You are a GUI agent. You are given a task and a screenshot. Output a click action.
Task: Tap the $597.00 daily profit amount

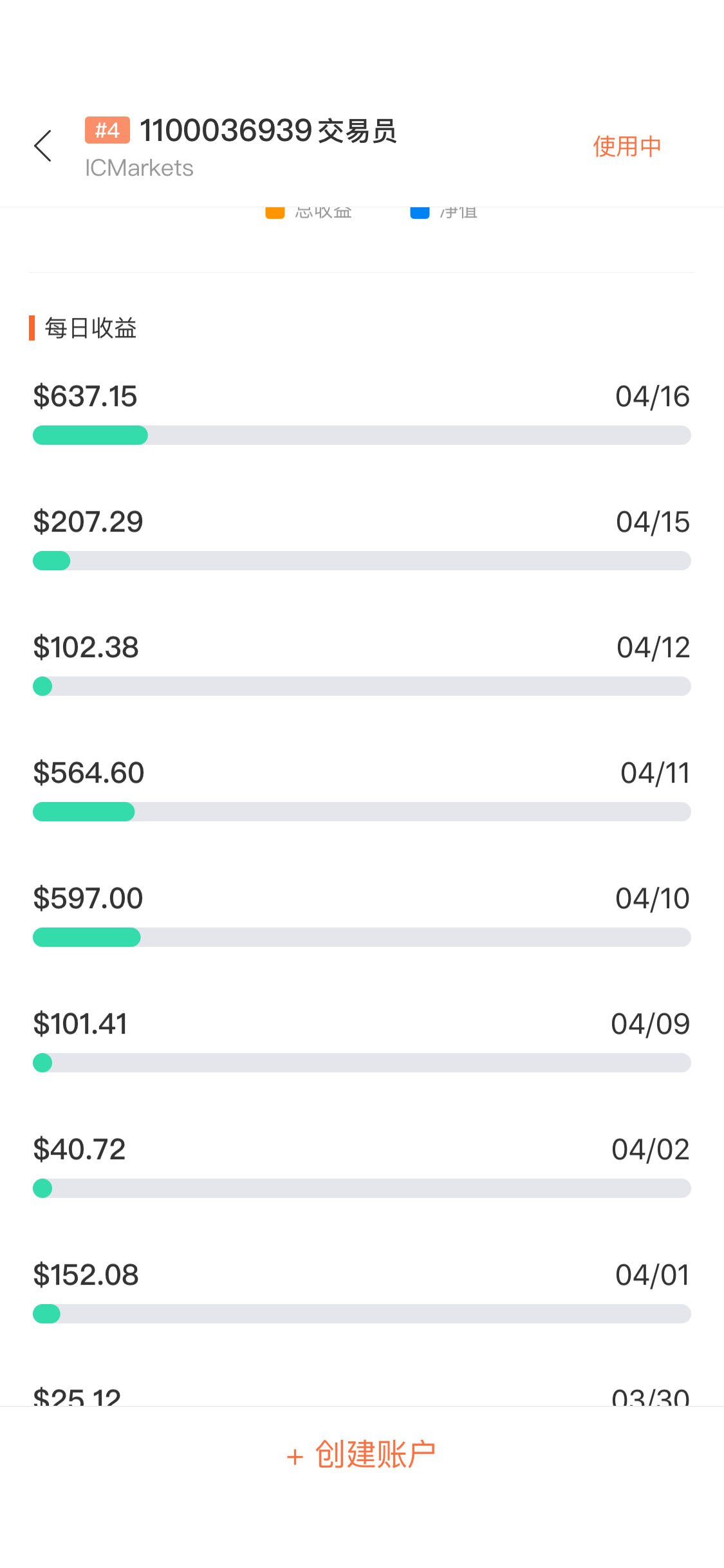[88, 898]
